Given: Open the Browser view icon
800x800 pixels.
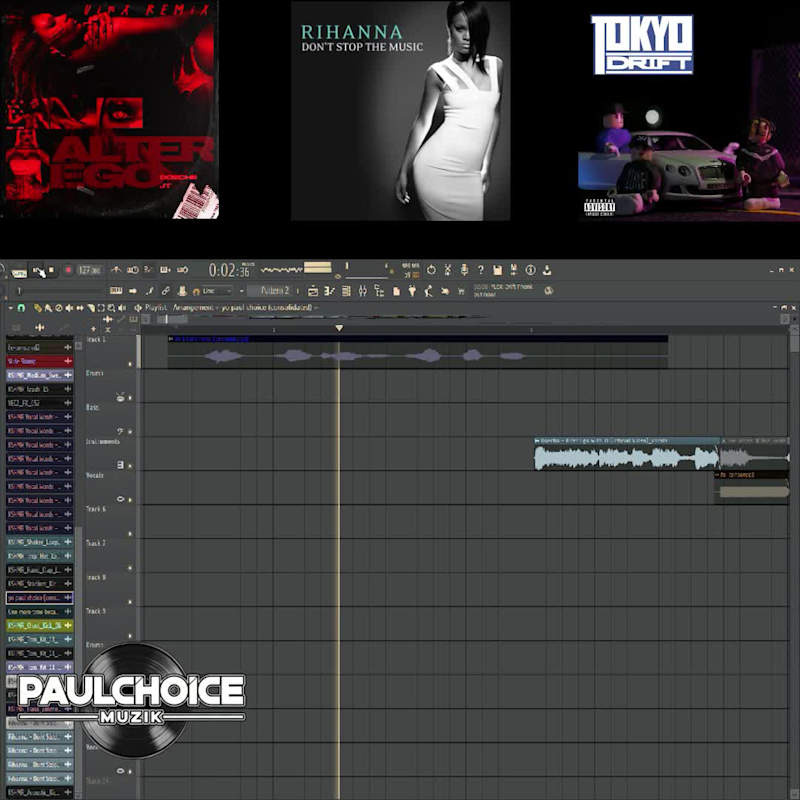Looking at the screenshot, I should coord(379,291).
